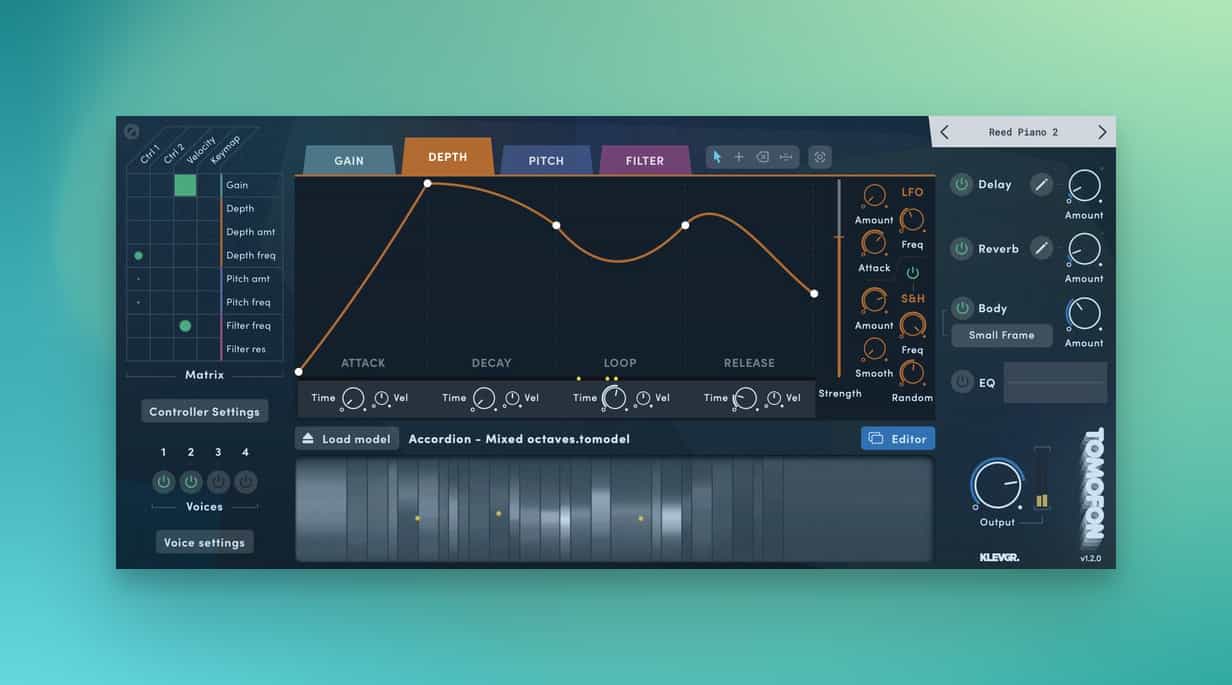Click the Delay Amount knob
Image resolution: width=1232 pixels, height=685 pixels.
point(1084,185)
